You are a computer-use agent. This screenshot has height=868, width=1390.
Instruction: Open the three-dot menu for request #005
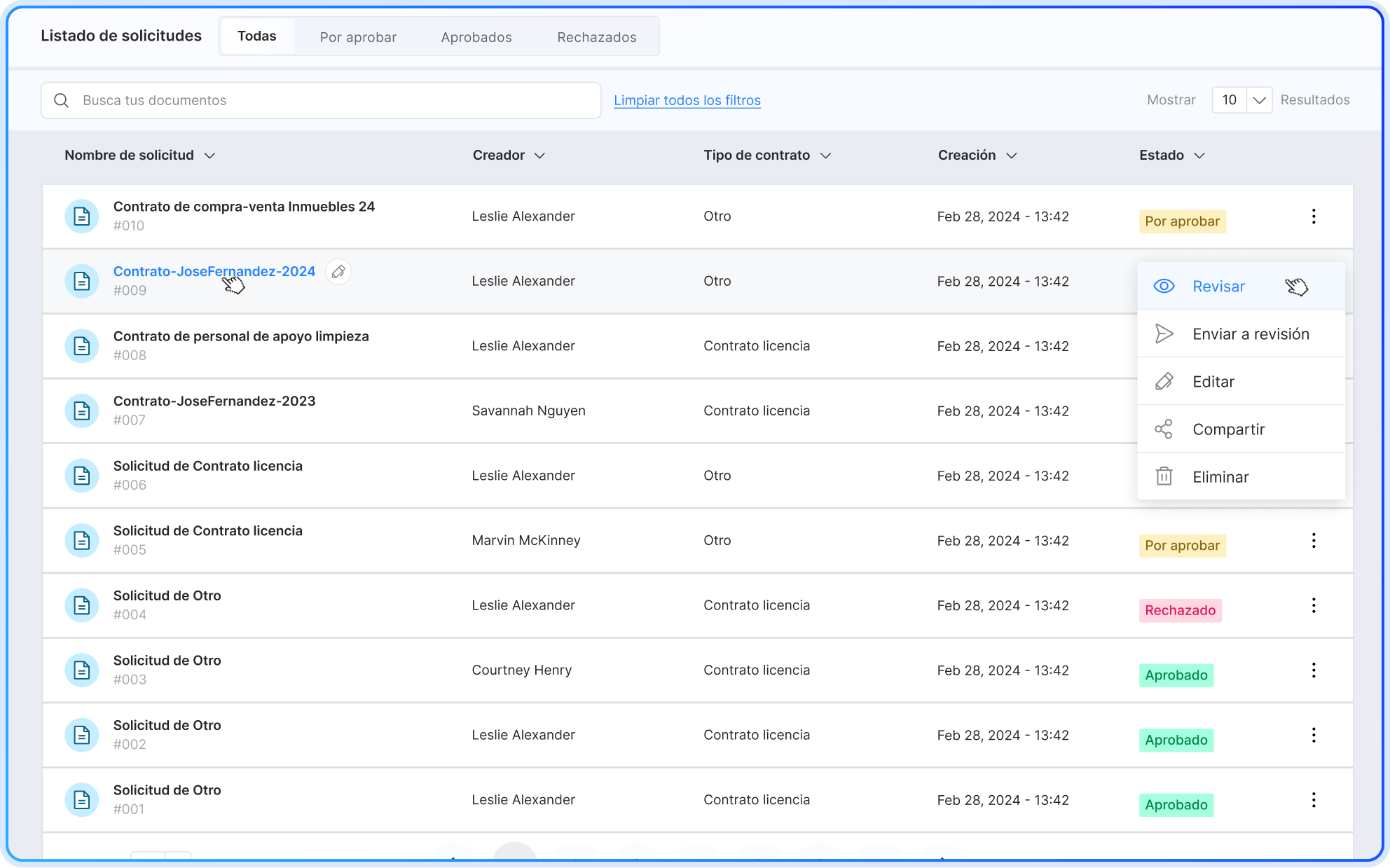pyautogui.click(x=1314, y=541)
